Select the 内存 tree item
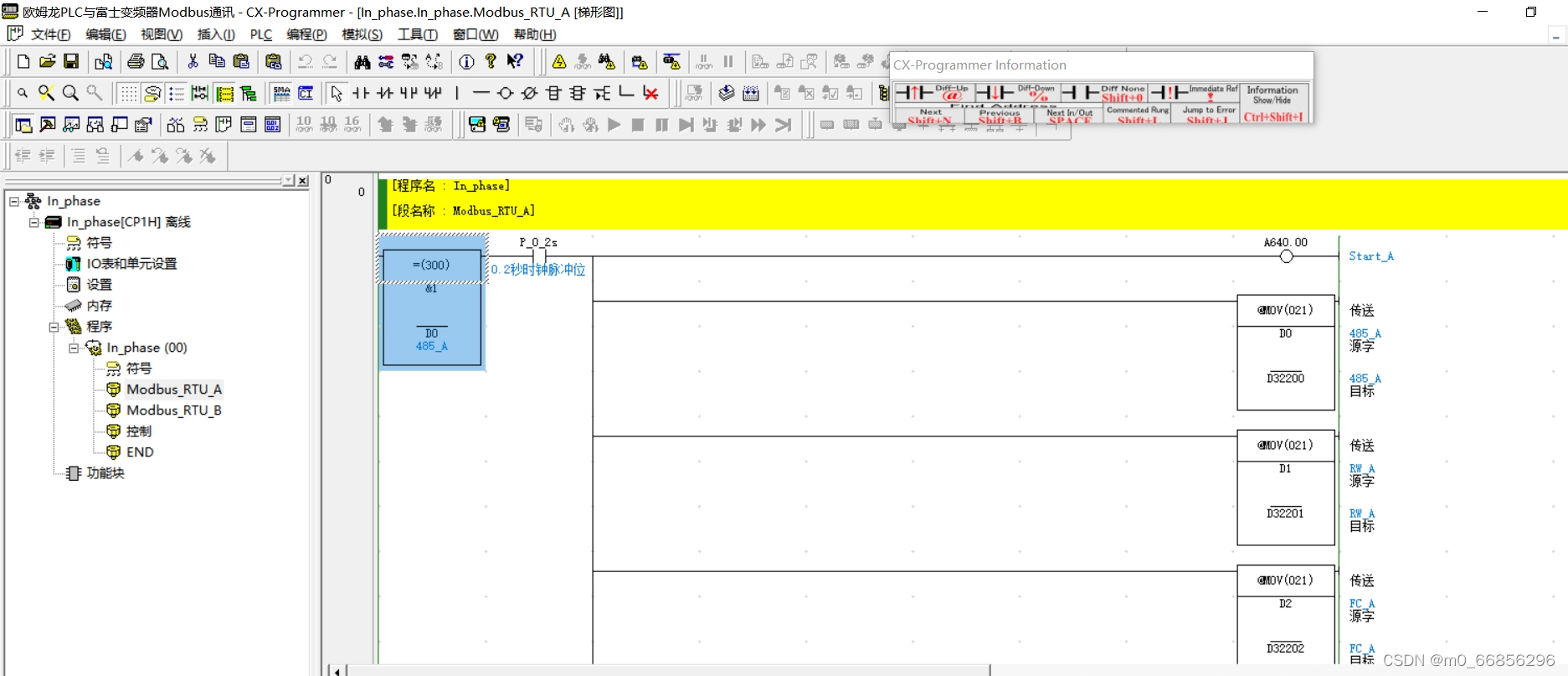Screen dimensions: 1568x676 coord(99,306)
